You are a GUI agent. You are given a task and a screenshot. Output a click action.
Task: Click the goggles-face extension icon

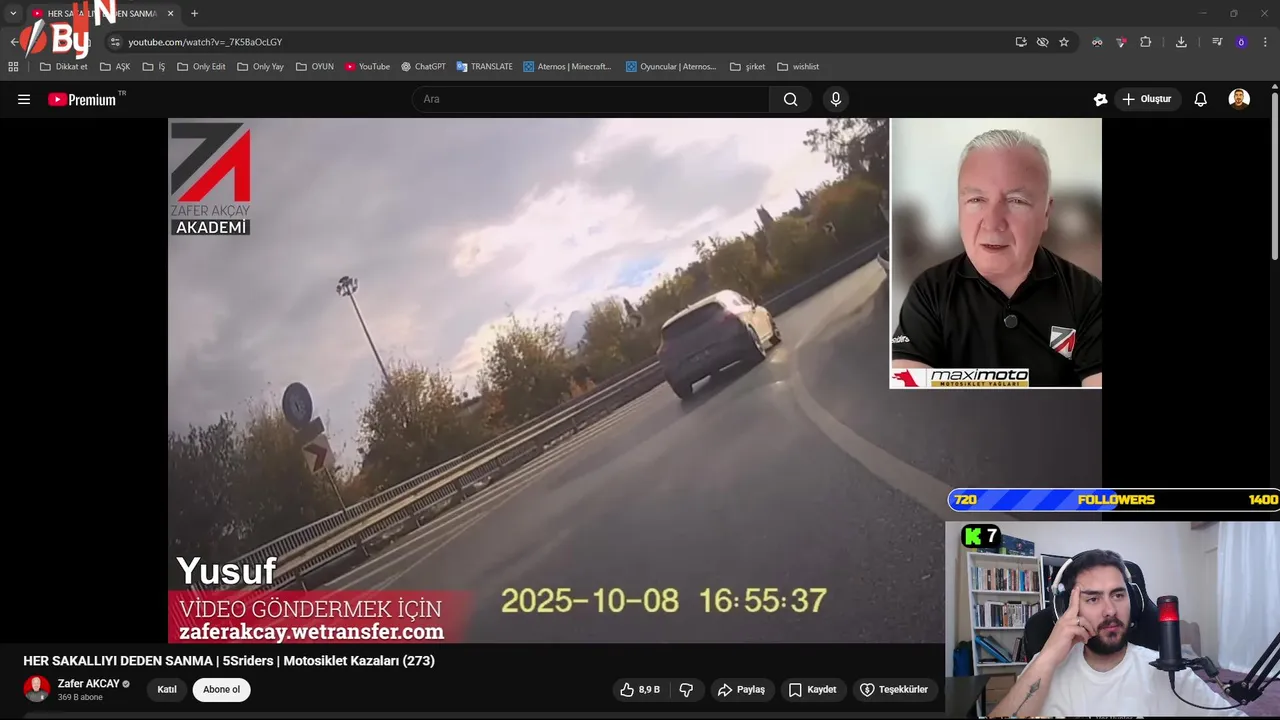coord(1097,42)
